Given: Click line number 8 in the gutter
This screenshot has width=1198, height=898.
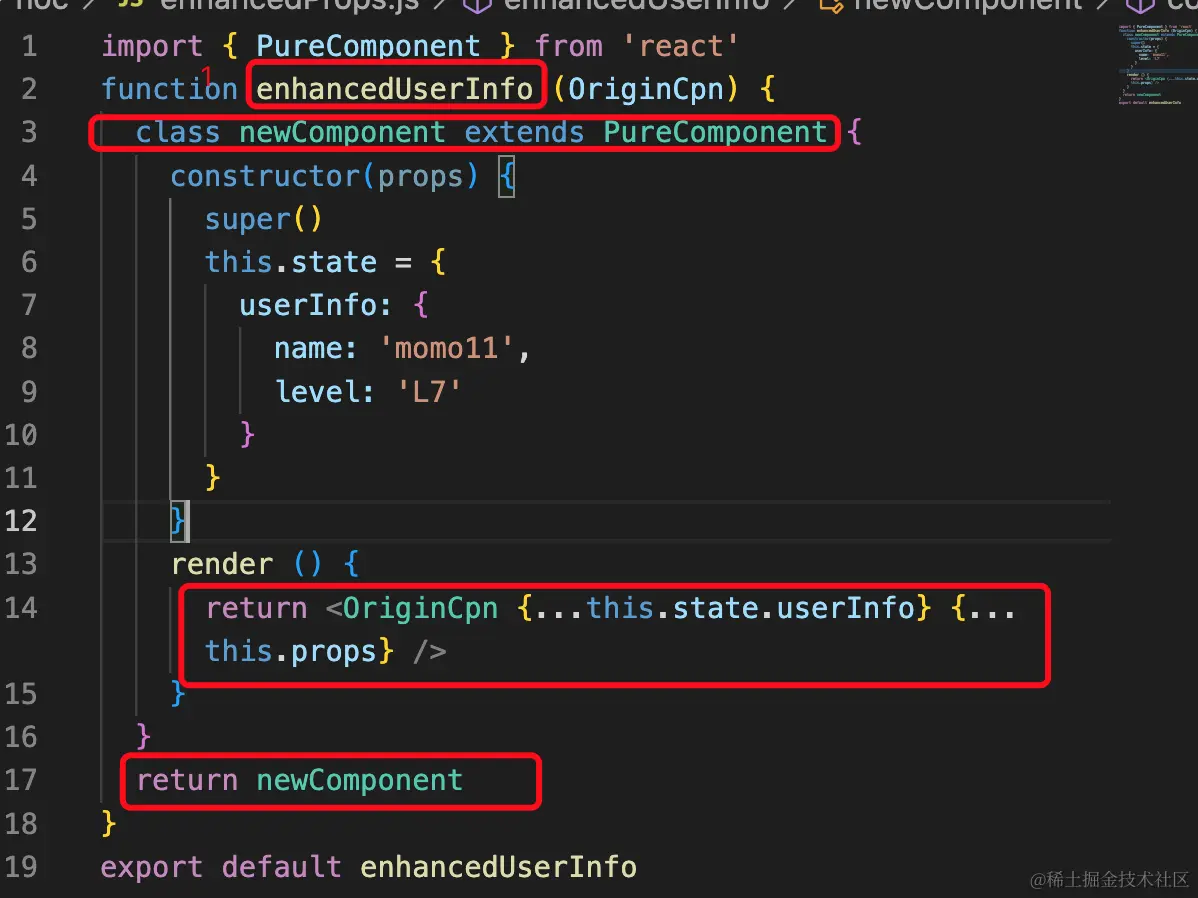Looking at the screenshot, I should pos(29,349).
